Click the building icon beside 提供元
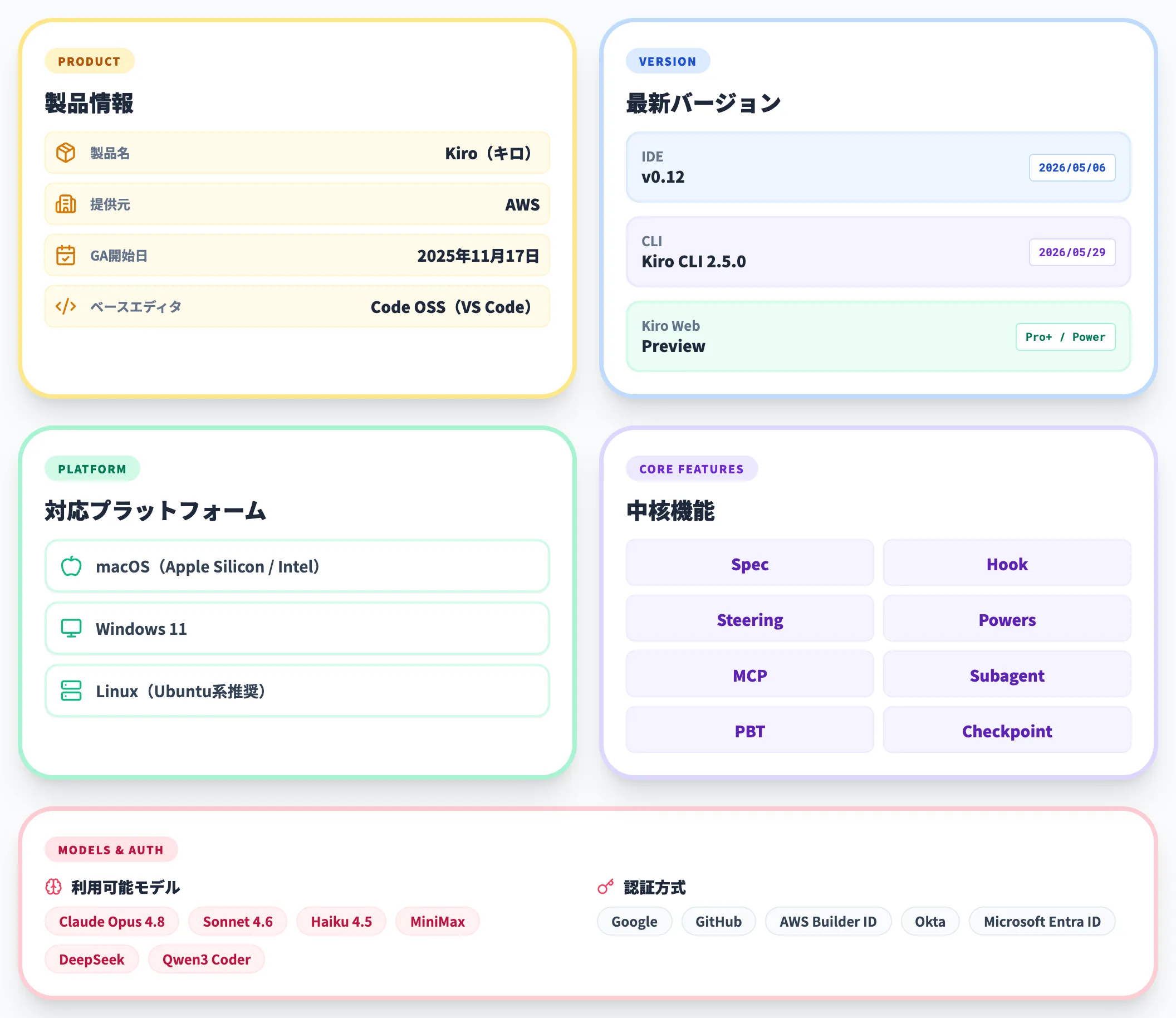Viewport: 1176px width, 1018px height. pos(66,204)
